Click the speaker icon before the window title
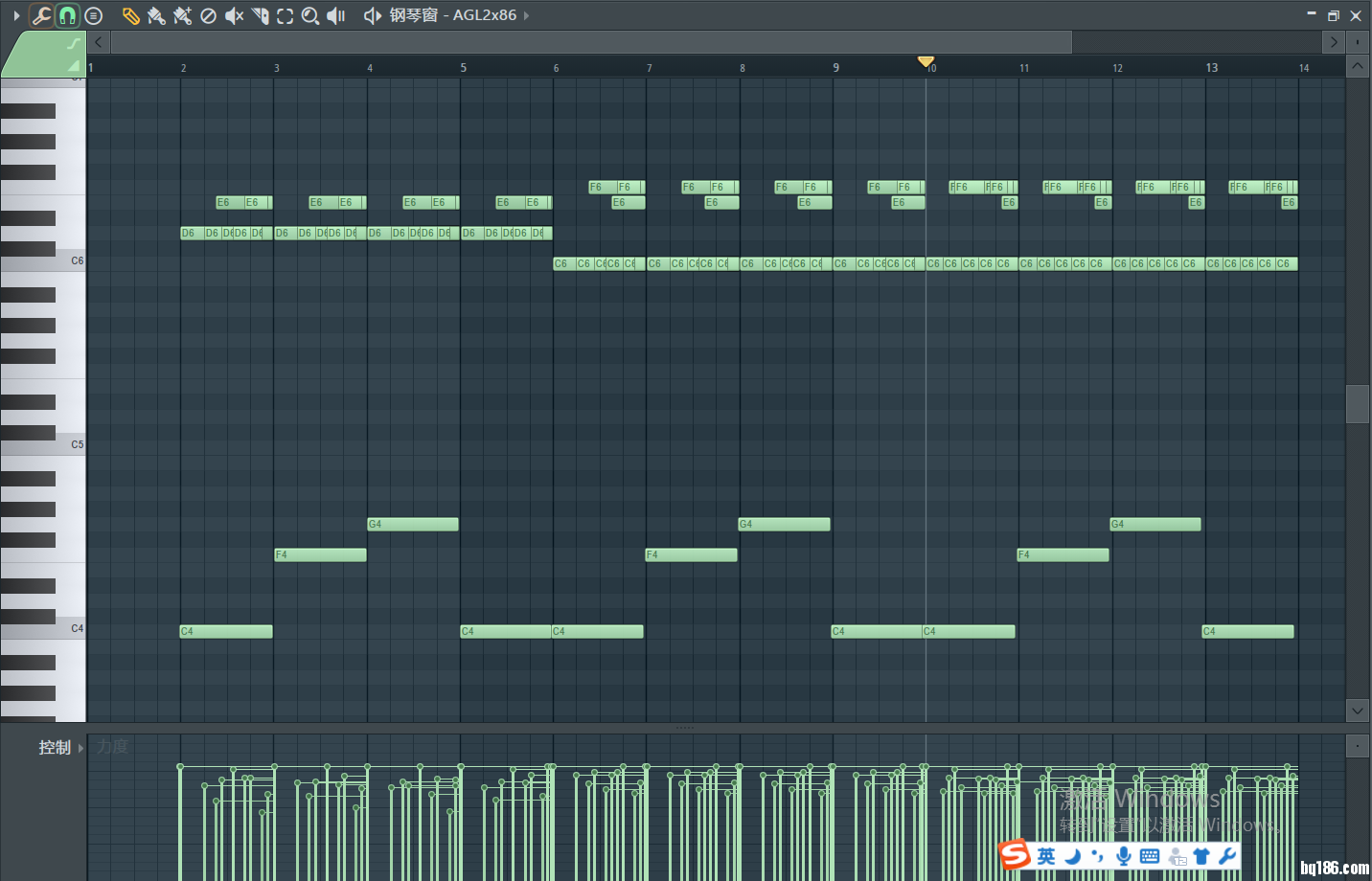The image size is (1372, 881). click(372, 15)
